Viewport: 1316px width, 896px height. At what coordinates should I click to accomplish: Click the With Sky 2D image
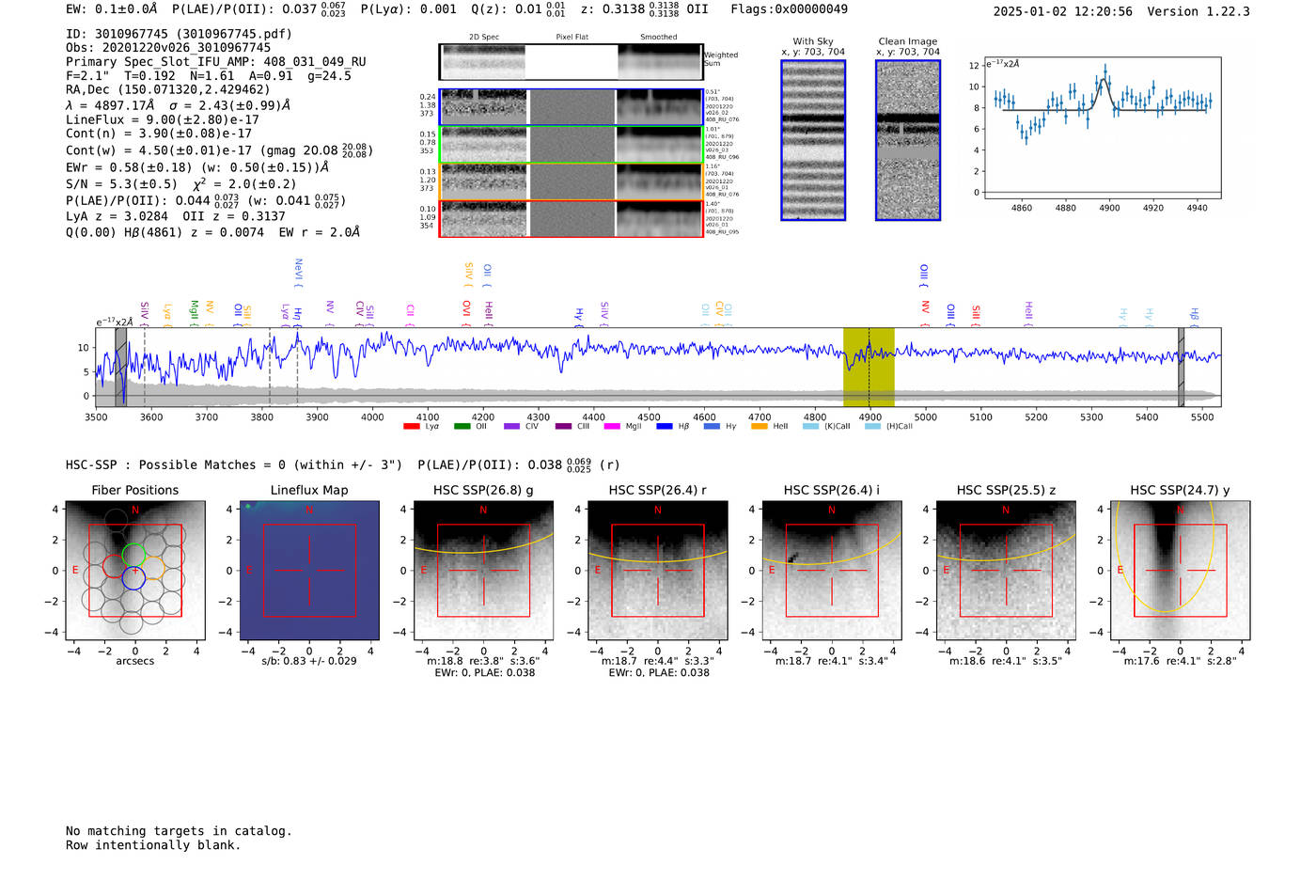813,140
